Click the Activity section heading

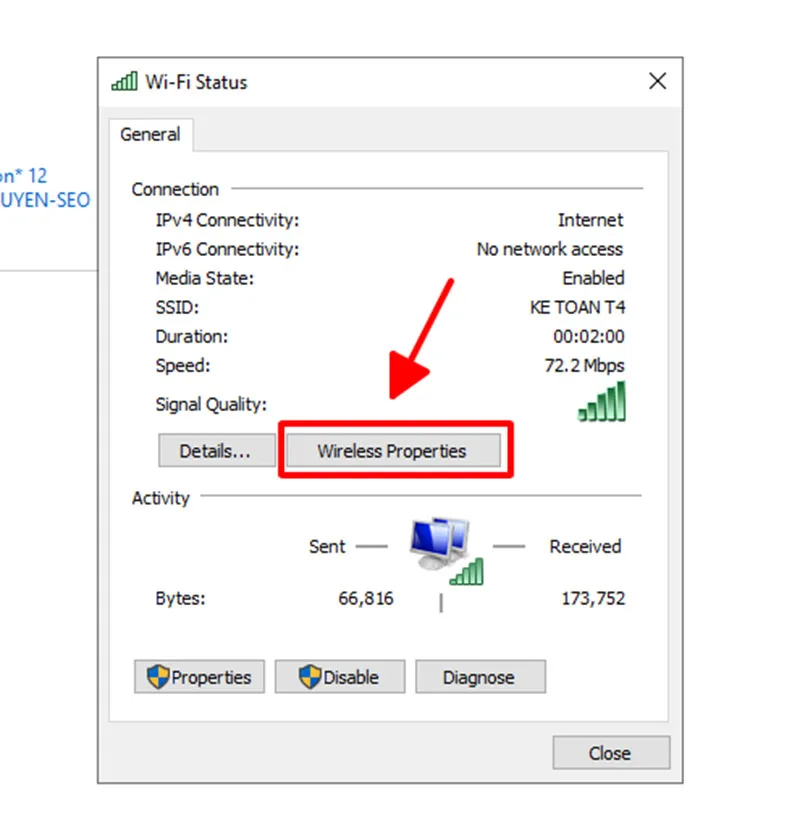[161, 498]
